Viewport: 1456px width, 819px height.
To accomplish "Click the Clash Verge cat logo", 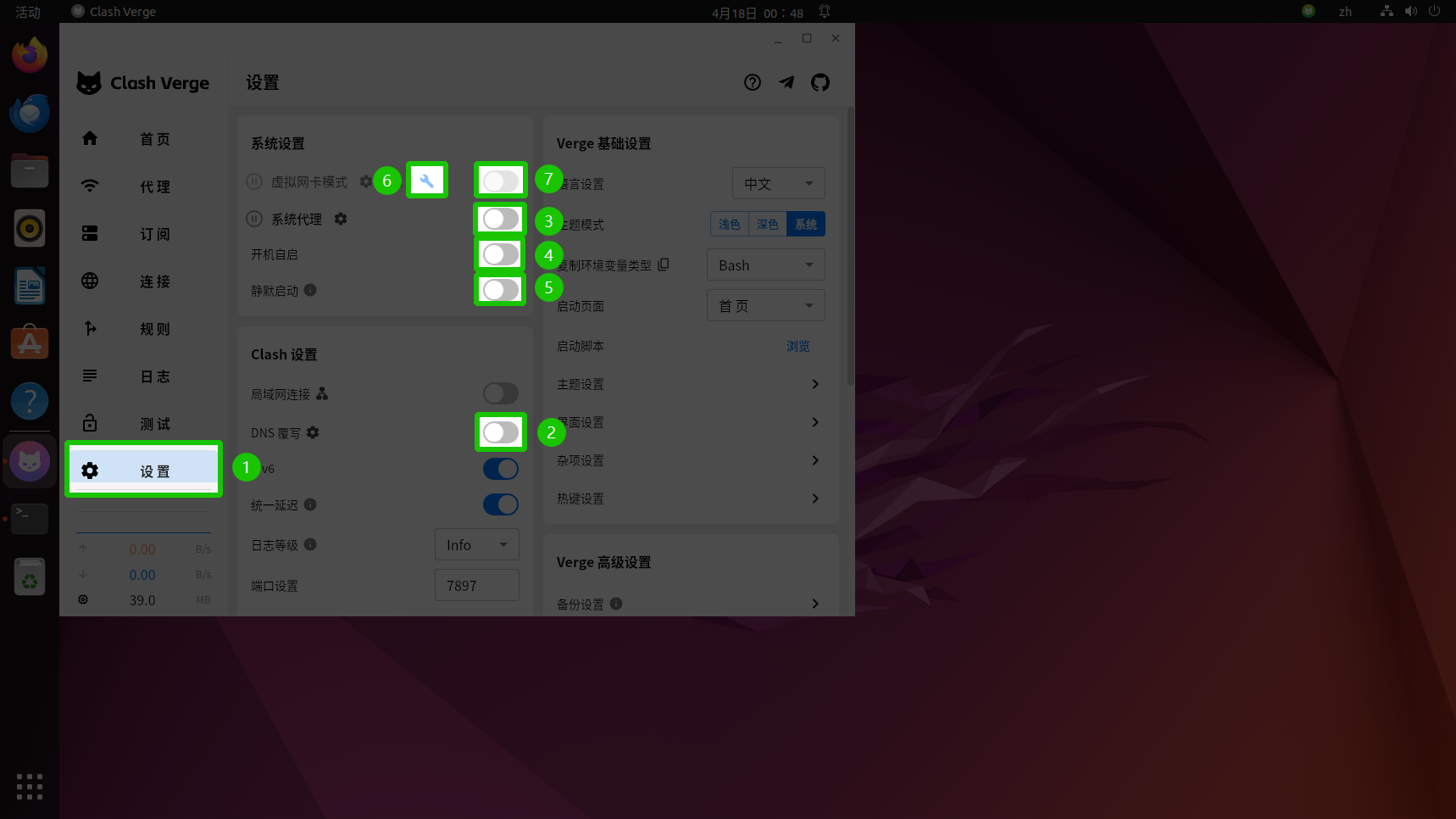I will click(x=89, y=83).
